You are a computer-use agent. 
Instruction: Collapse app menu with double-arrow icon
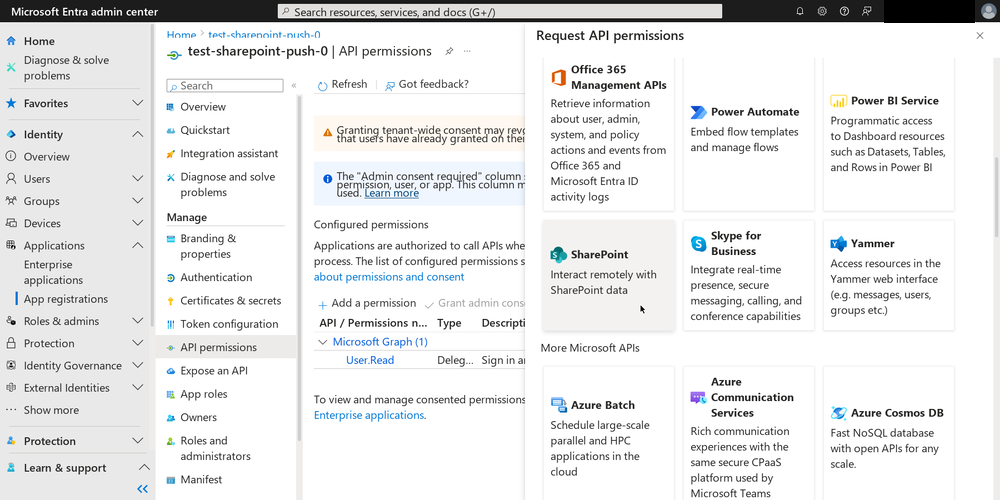[294, 85]
